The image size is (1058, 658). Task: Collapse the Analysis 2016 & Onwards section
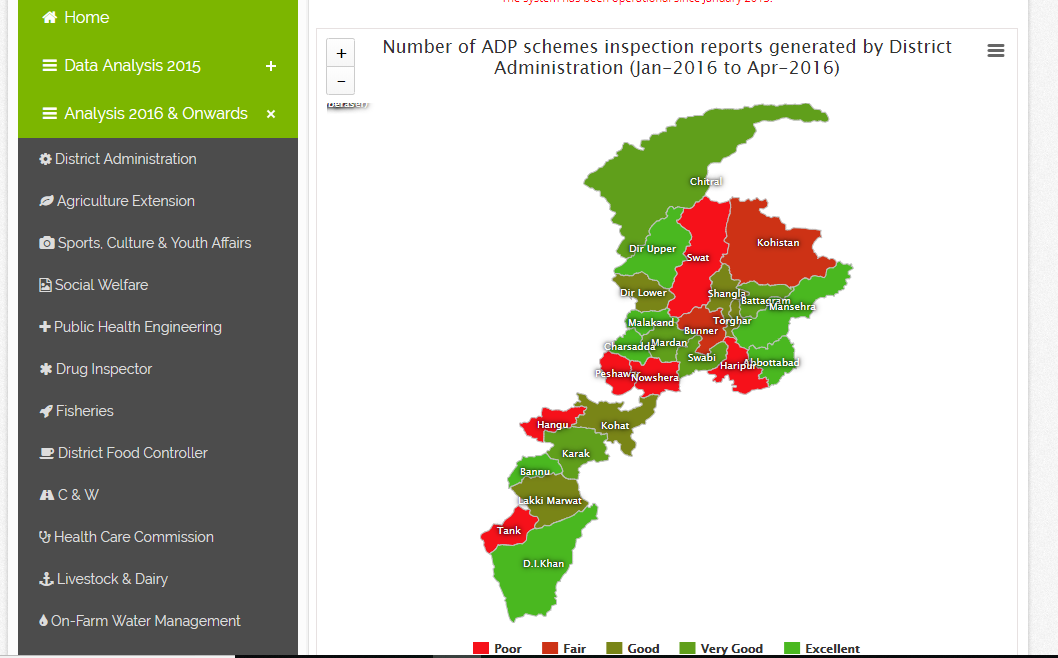270,114
